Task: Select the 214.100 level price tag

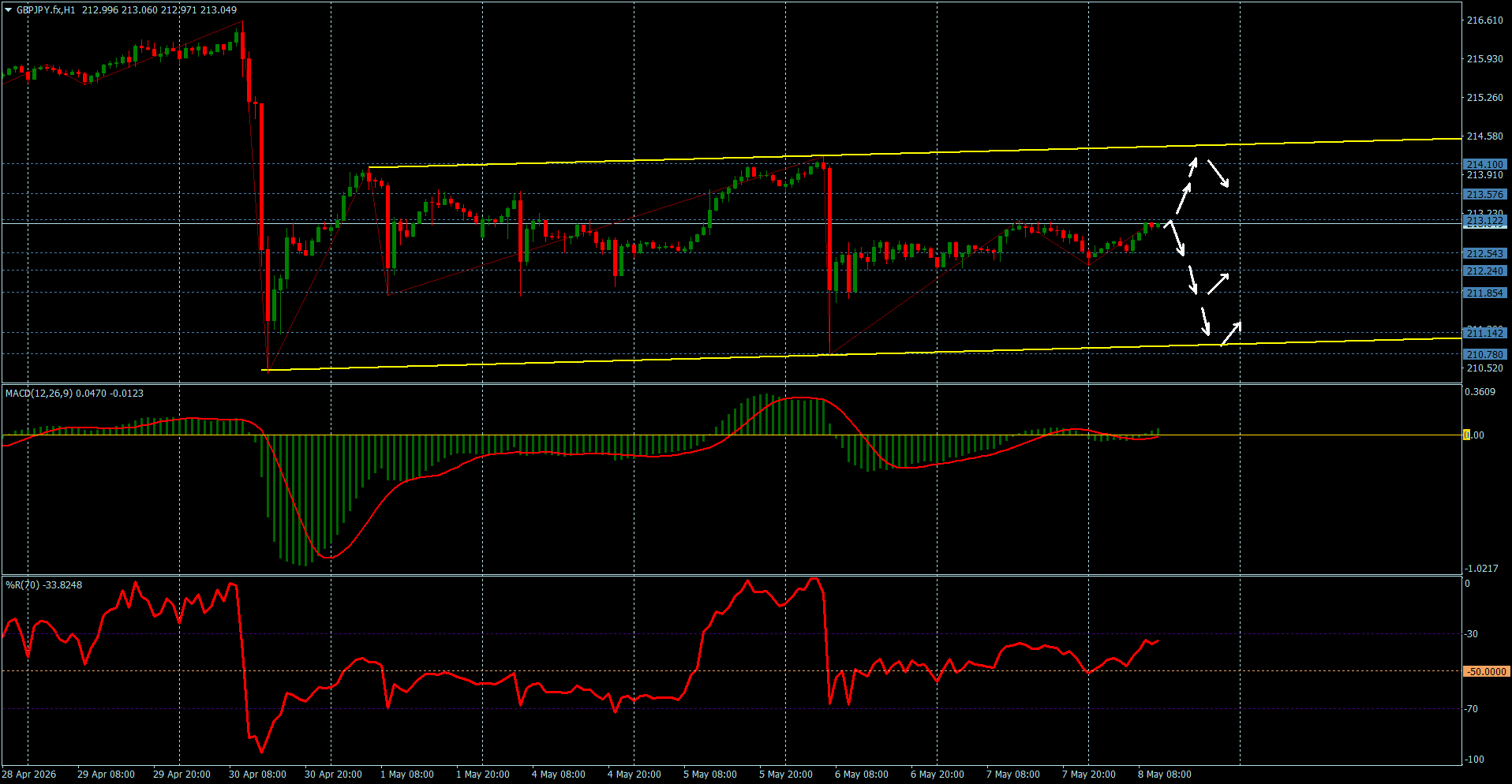Action: tap(1485, 164)
